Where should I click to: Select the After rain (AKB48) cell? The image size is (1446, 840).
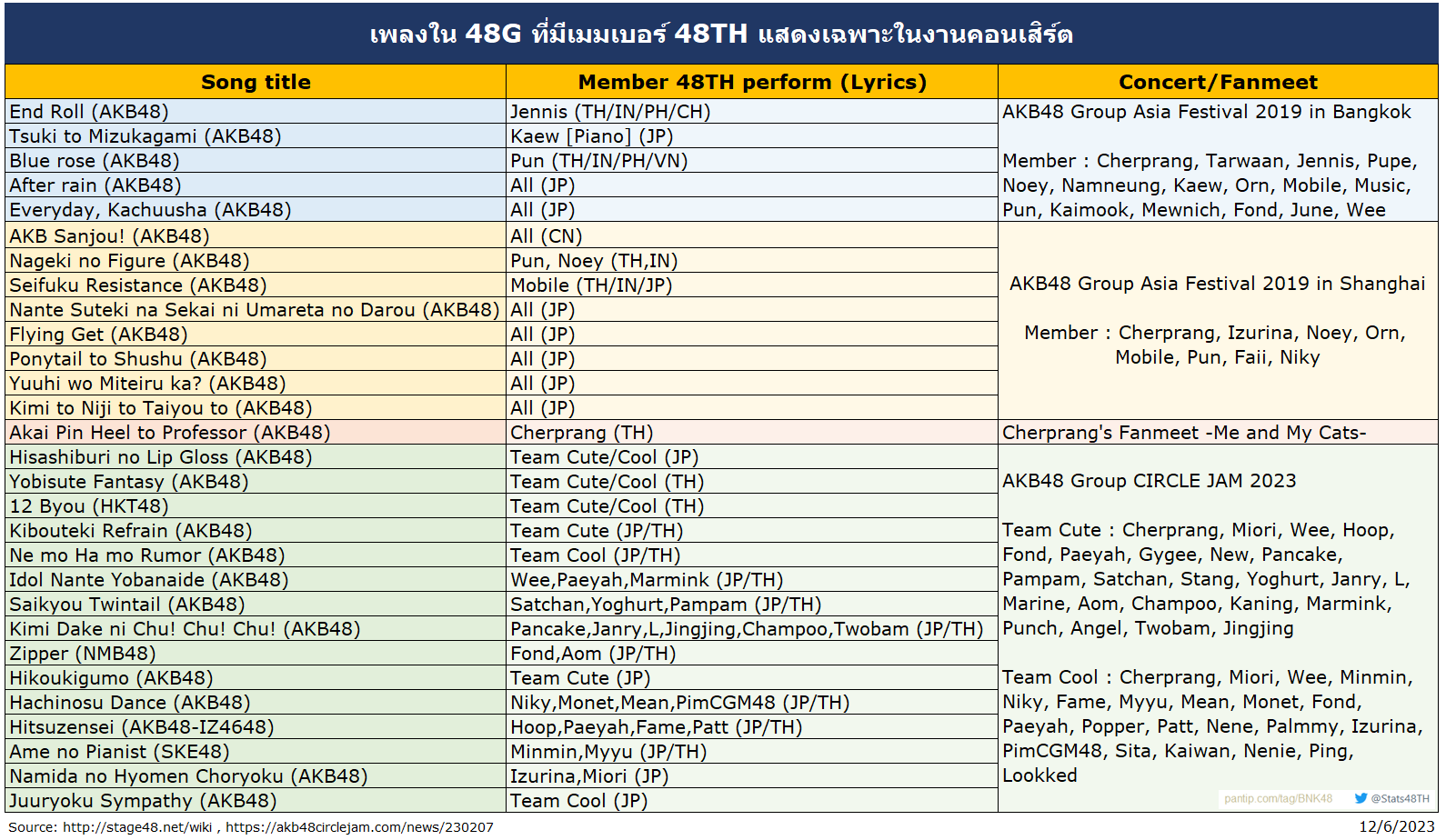point(256,185)
